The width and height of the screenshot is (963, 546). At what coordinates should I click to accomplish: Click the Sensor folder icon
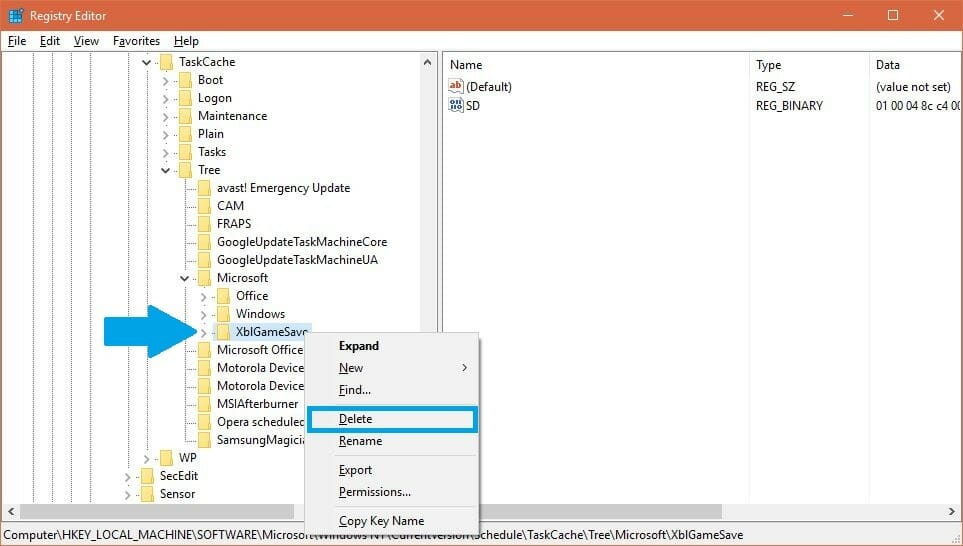(147, 494)
